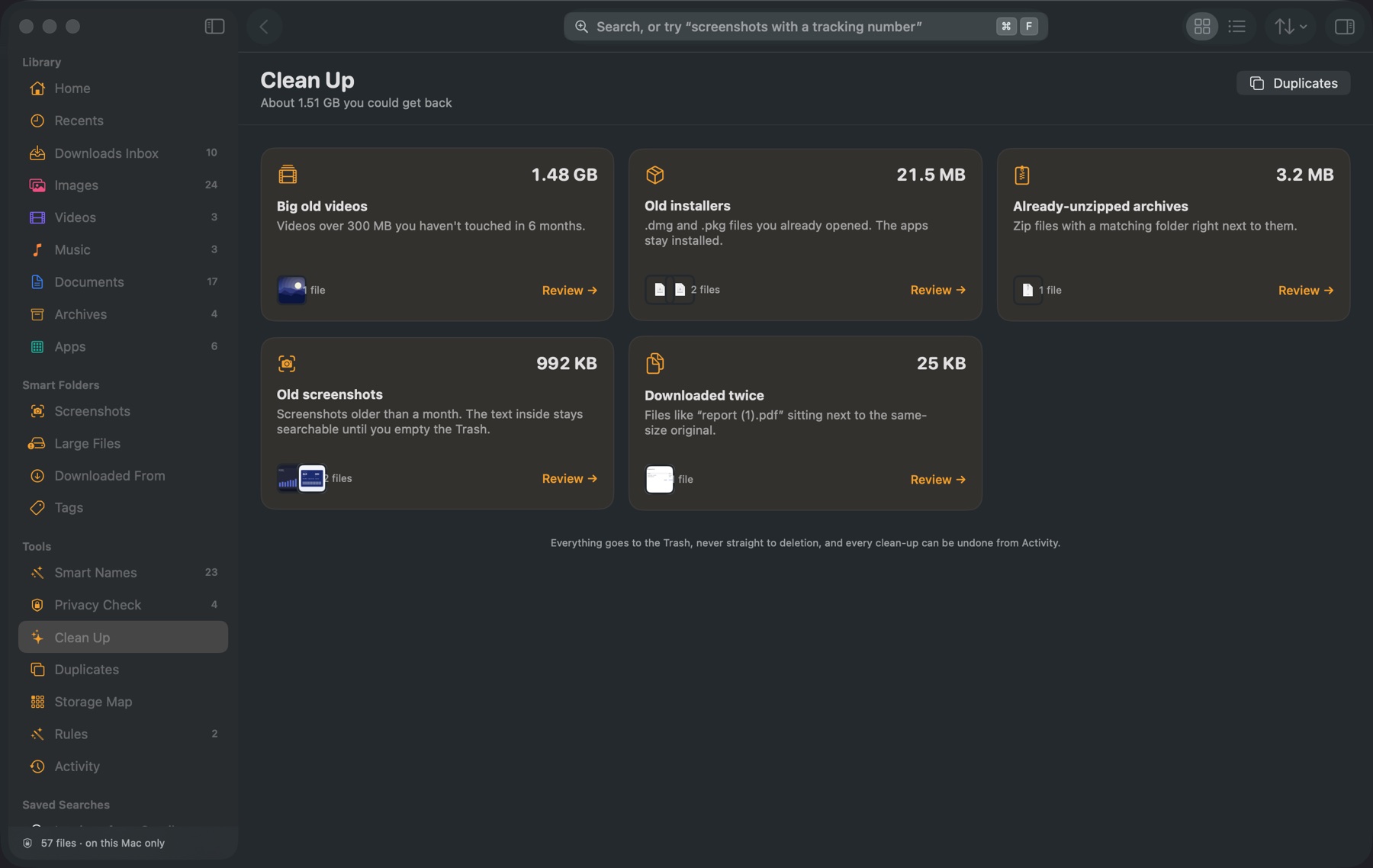Select Recents in the sidebar

pos(123,121)
